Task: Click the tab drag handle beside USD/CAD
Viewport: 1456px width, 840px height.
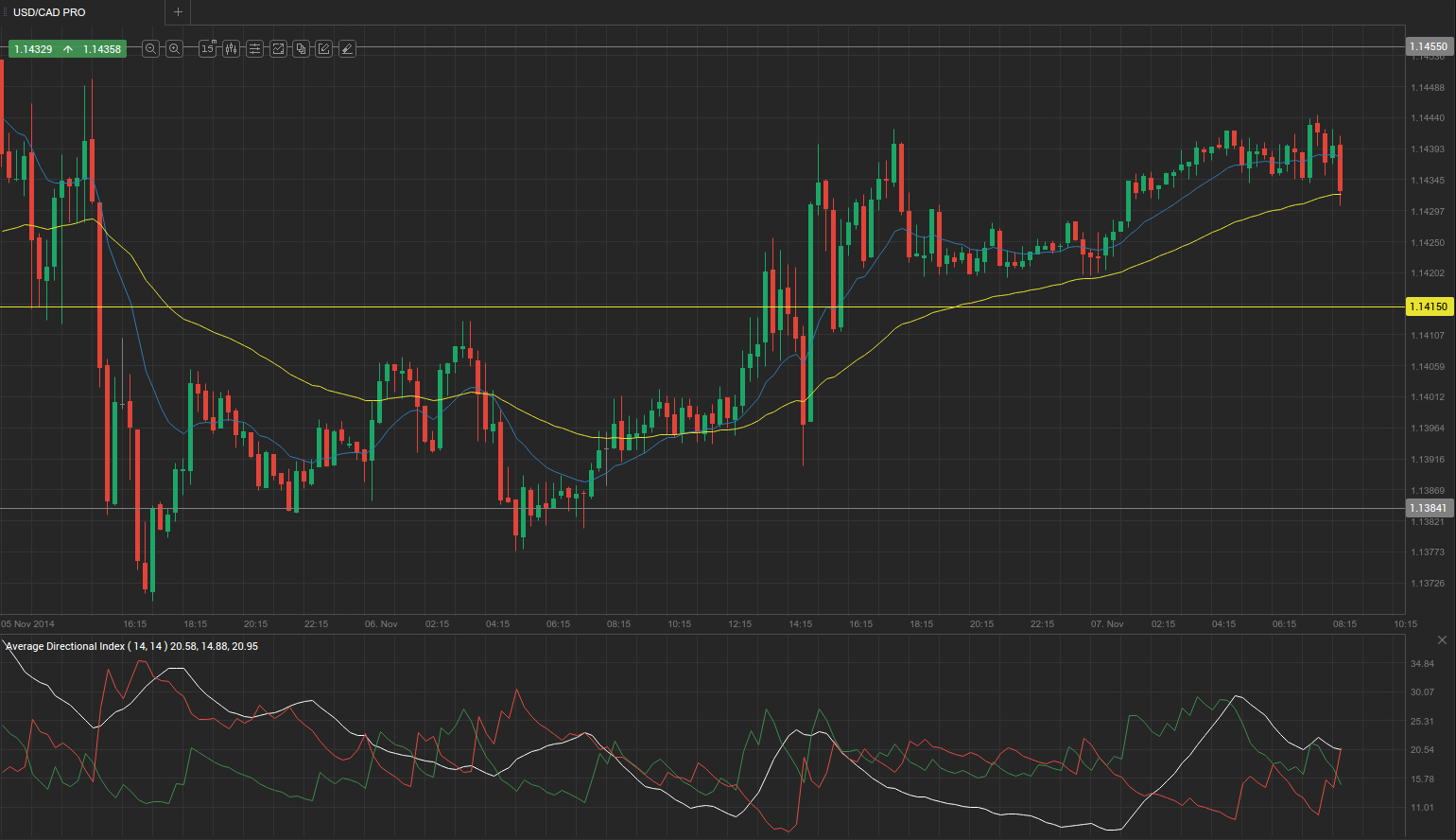Action: 5,12
